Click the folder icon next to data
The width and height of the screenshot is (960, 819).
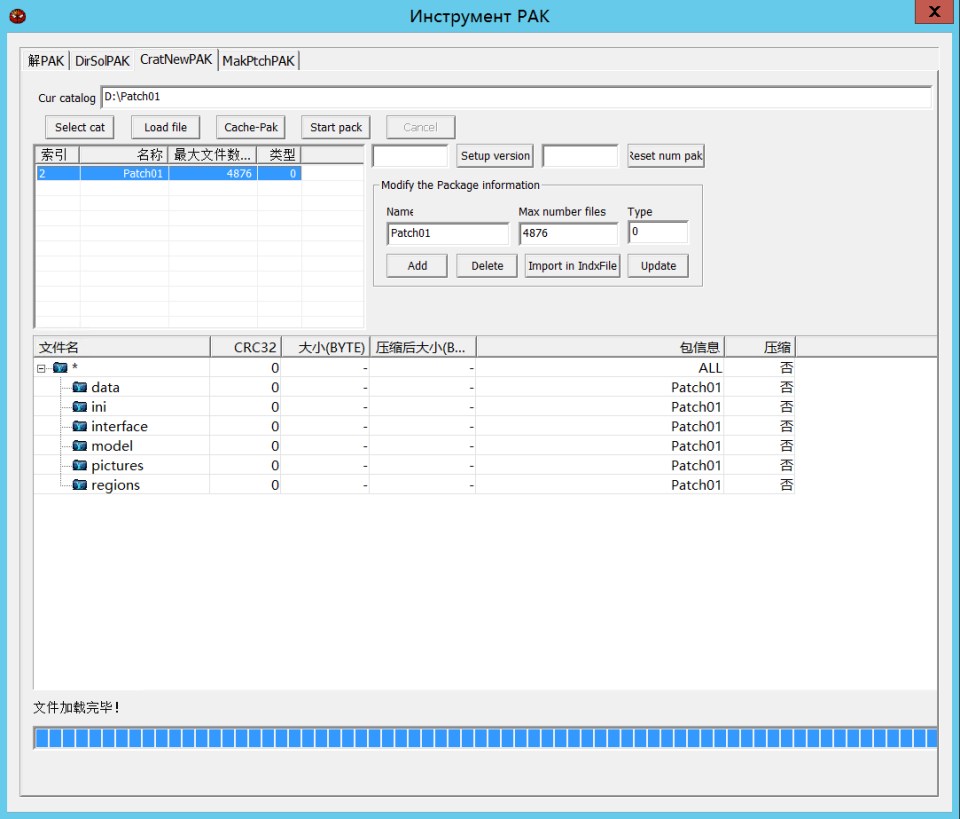coord(80,387)
